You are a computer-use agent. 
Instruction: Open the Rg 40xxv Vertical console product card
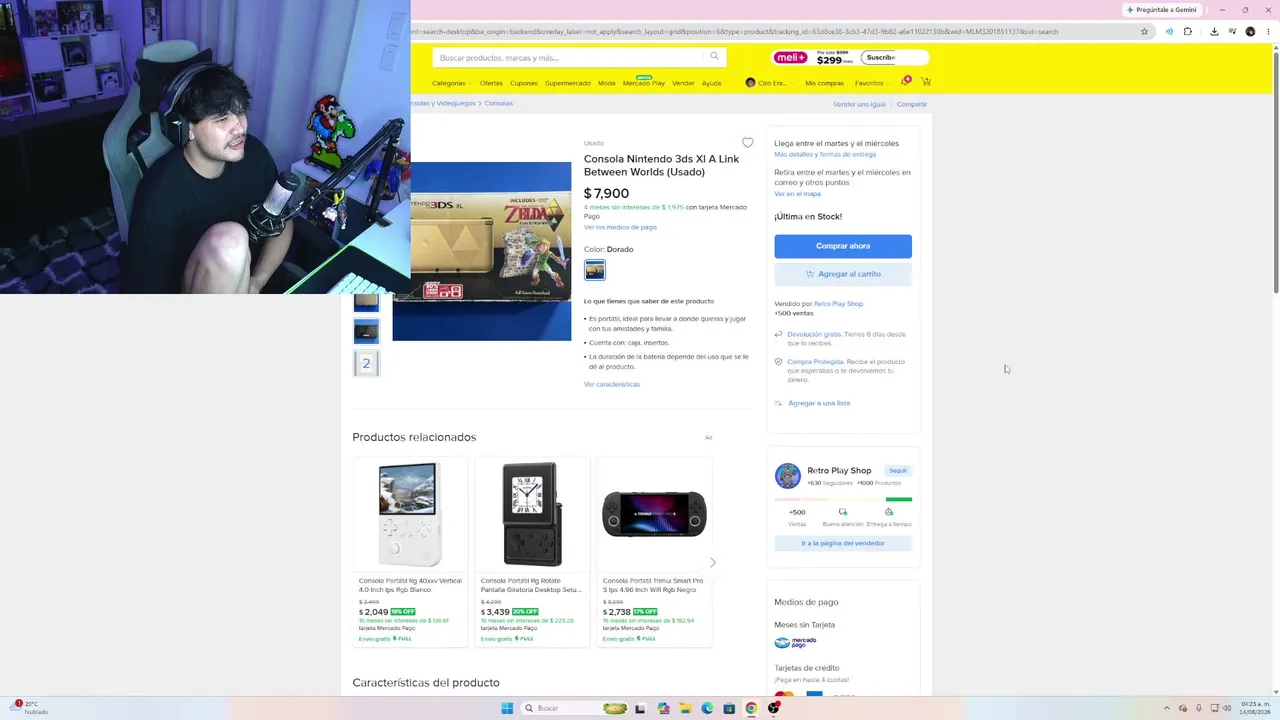click(410, 552)
